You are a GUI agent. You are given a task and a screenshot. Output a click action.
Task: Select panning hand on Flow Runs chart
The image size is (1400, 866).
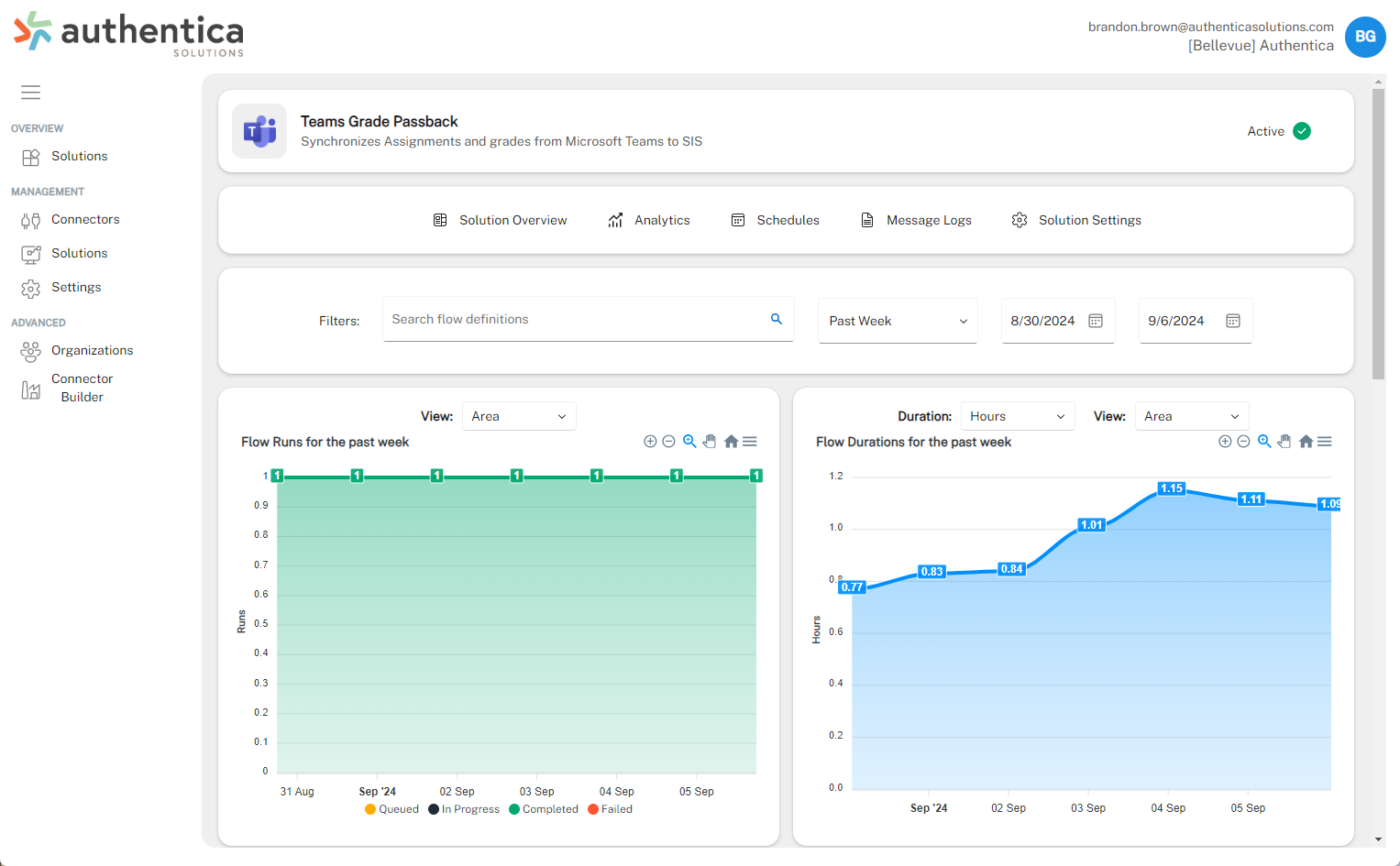710,442
